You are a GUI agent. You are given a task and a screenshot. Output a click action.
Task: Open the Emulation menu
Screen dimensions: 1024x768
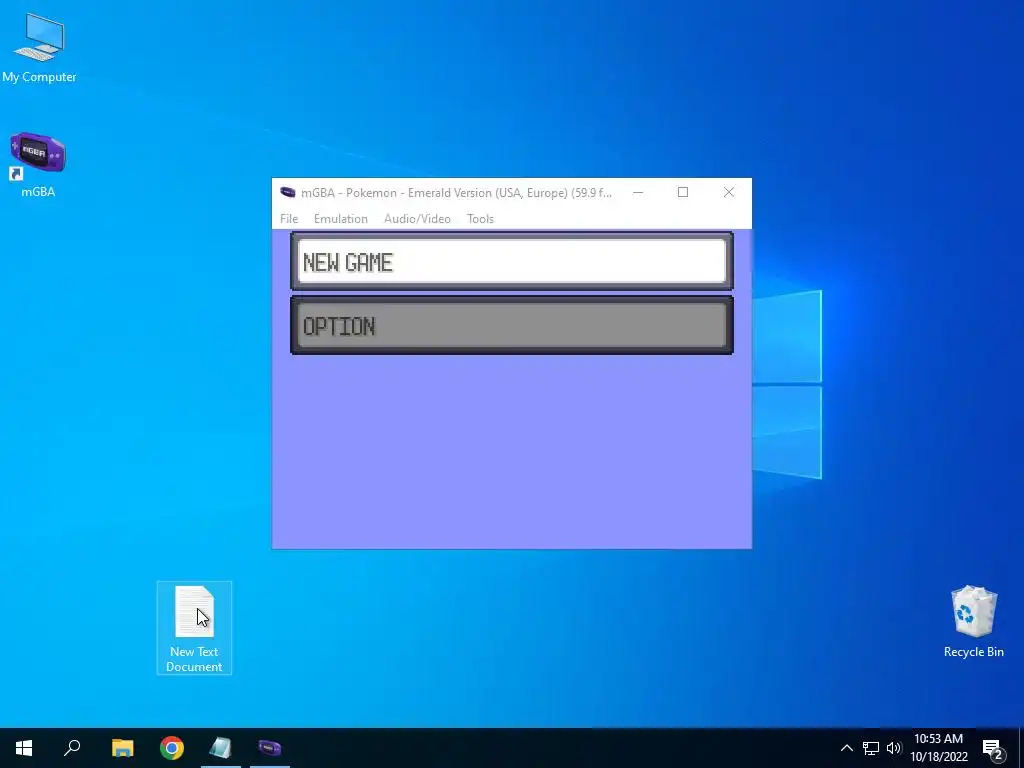coord(340,219)
